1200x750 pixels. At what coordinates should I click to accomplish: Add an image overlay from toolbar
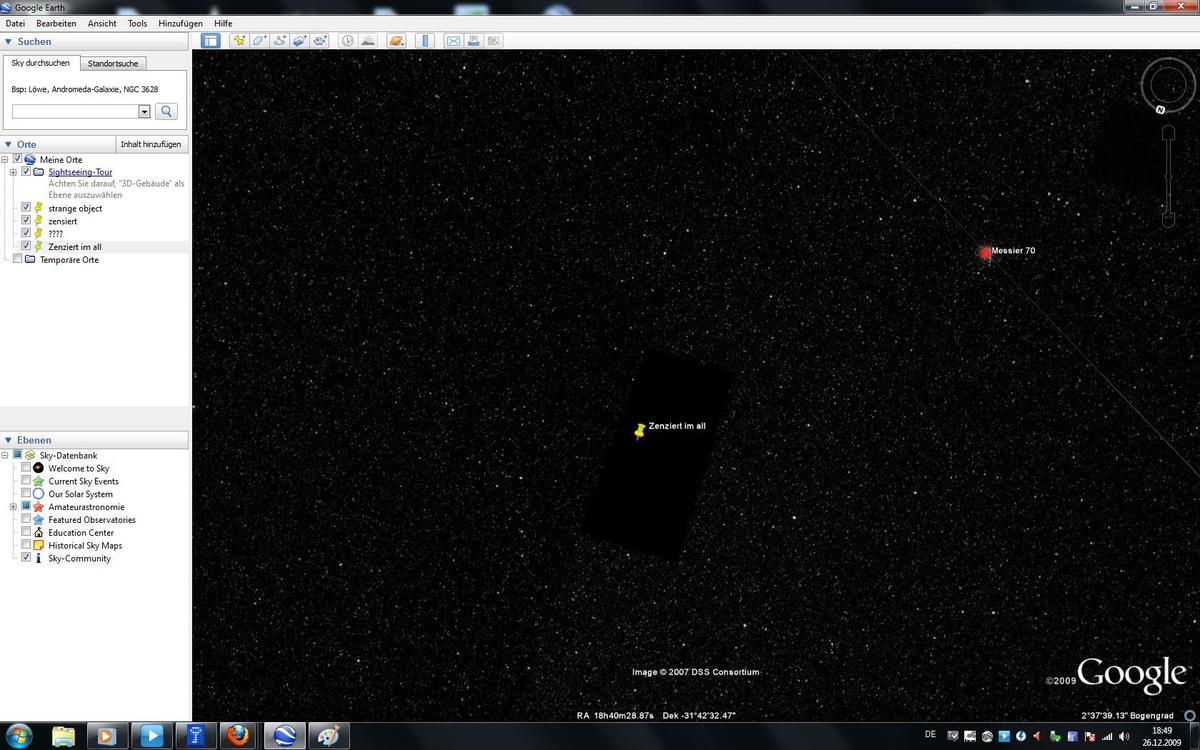pos(299,41)
